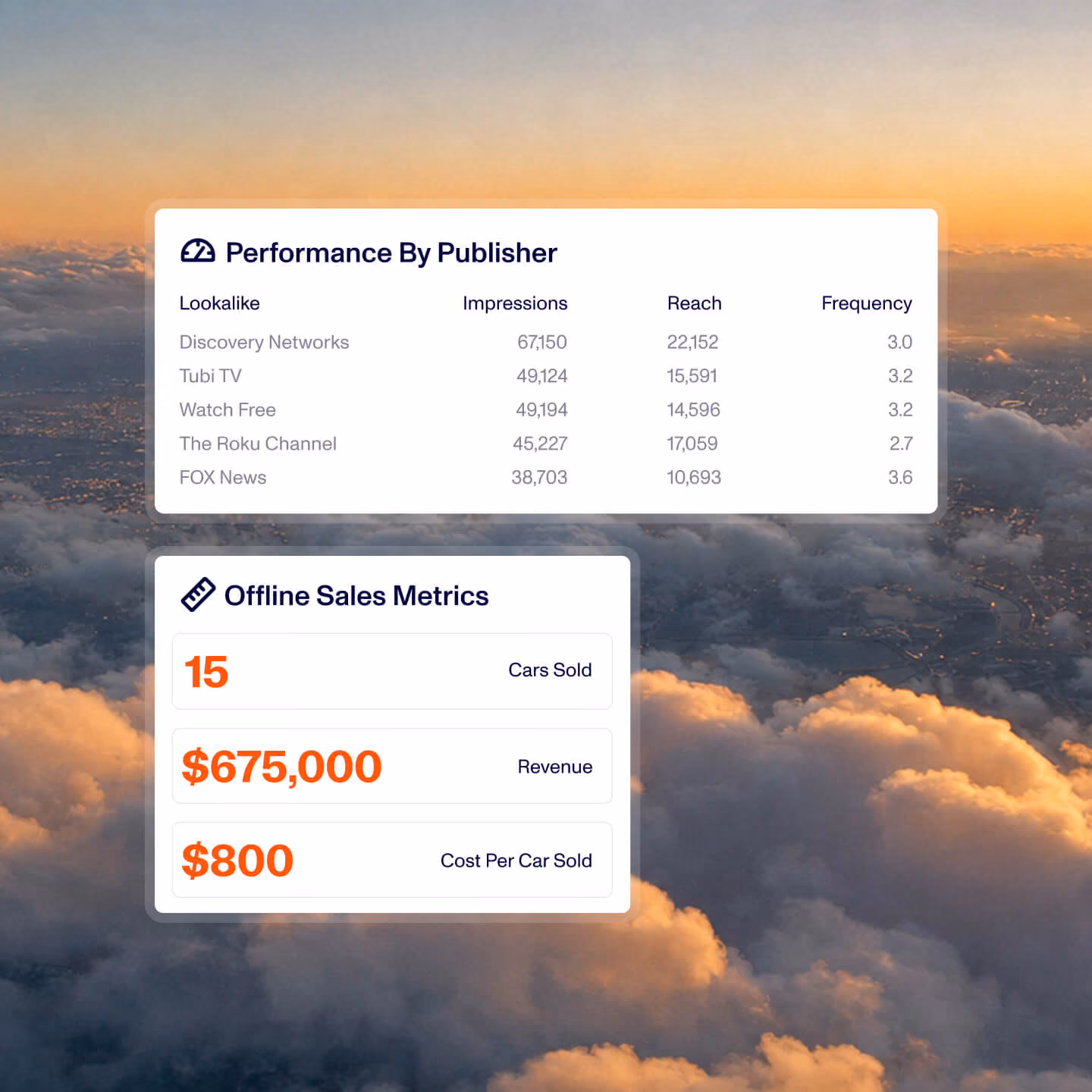
Task: Click the Revenue label
Action: coord(555,767)
